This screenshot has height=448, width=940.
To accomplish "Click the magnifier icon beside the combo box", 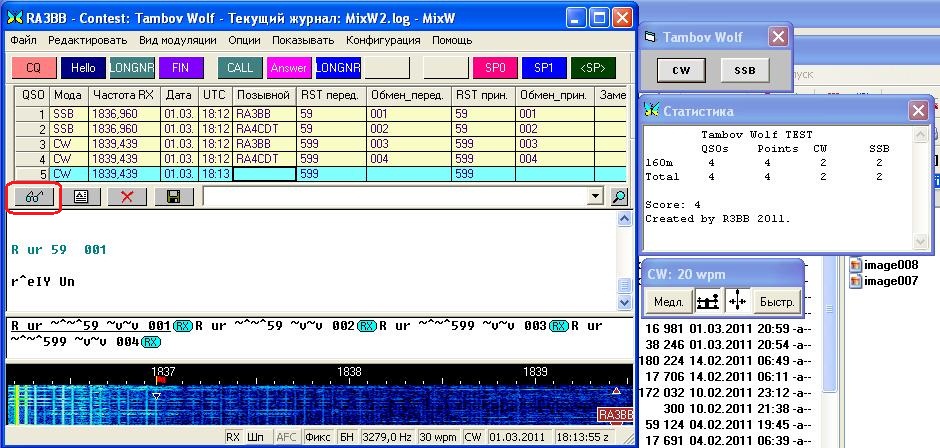I will pos(619,197).
